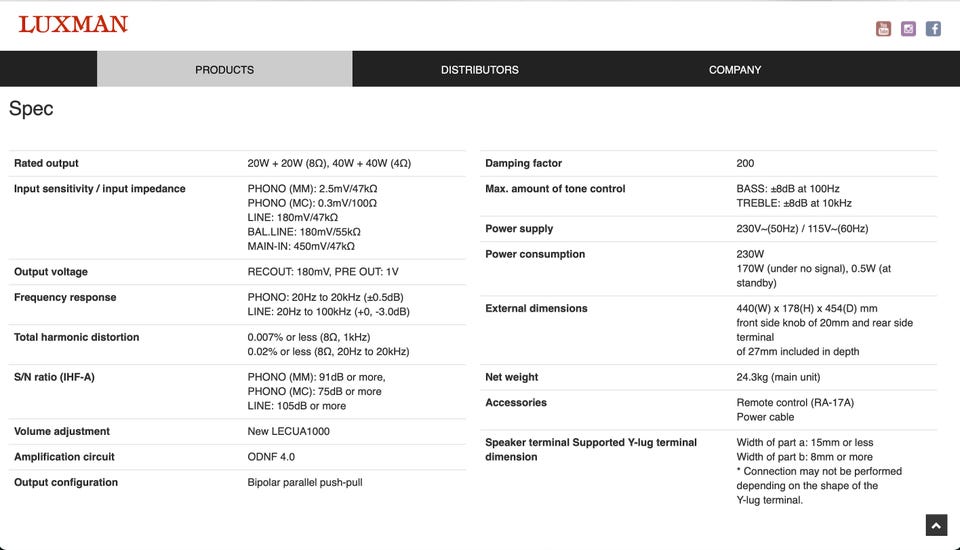Click the Power consumption label
Image resolution: width=960 pixels, height=550 pixels.
[535, 254]
